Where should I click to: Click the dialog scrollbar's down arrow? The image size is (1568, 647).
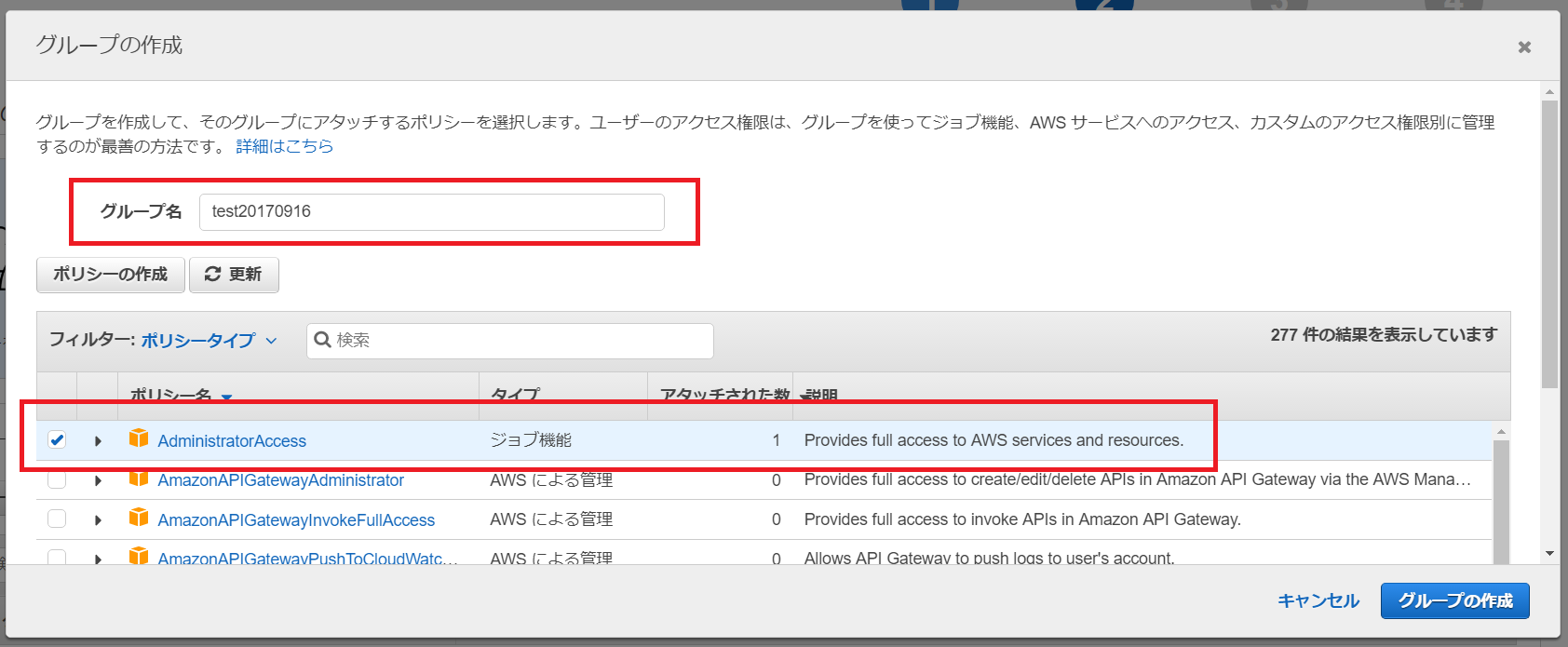[x=1549, y=554]
